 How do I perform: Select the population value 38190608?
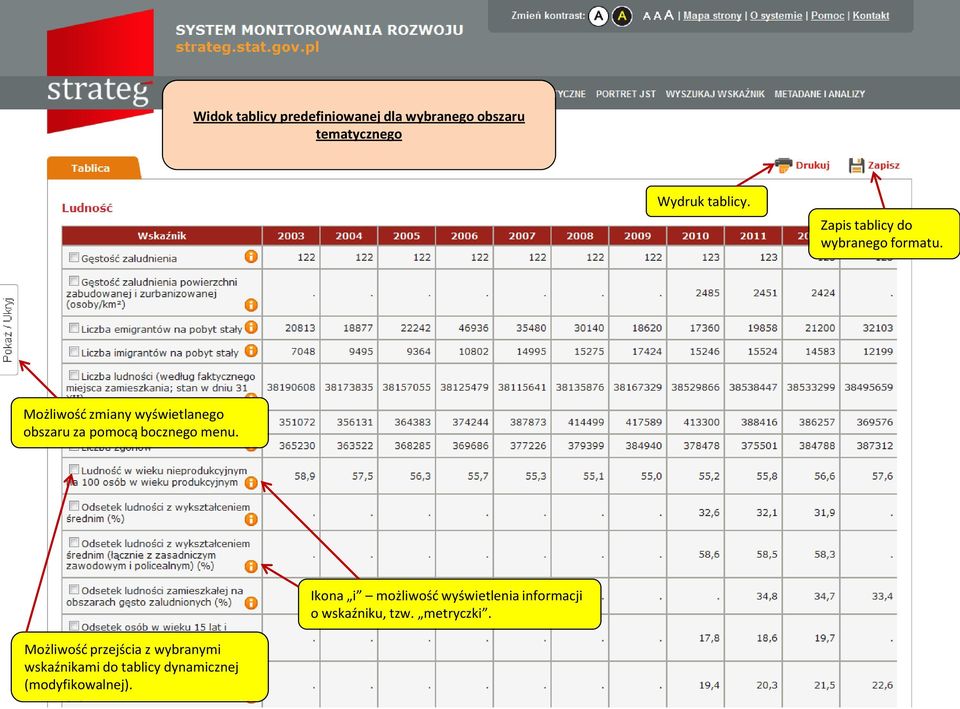tap(291, 387)
